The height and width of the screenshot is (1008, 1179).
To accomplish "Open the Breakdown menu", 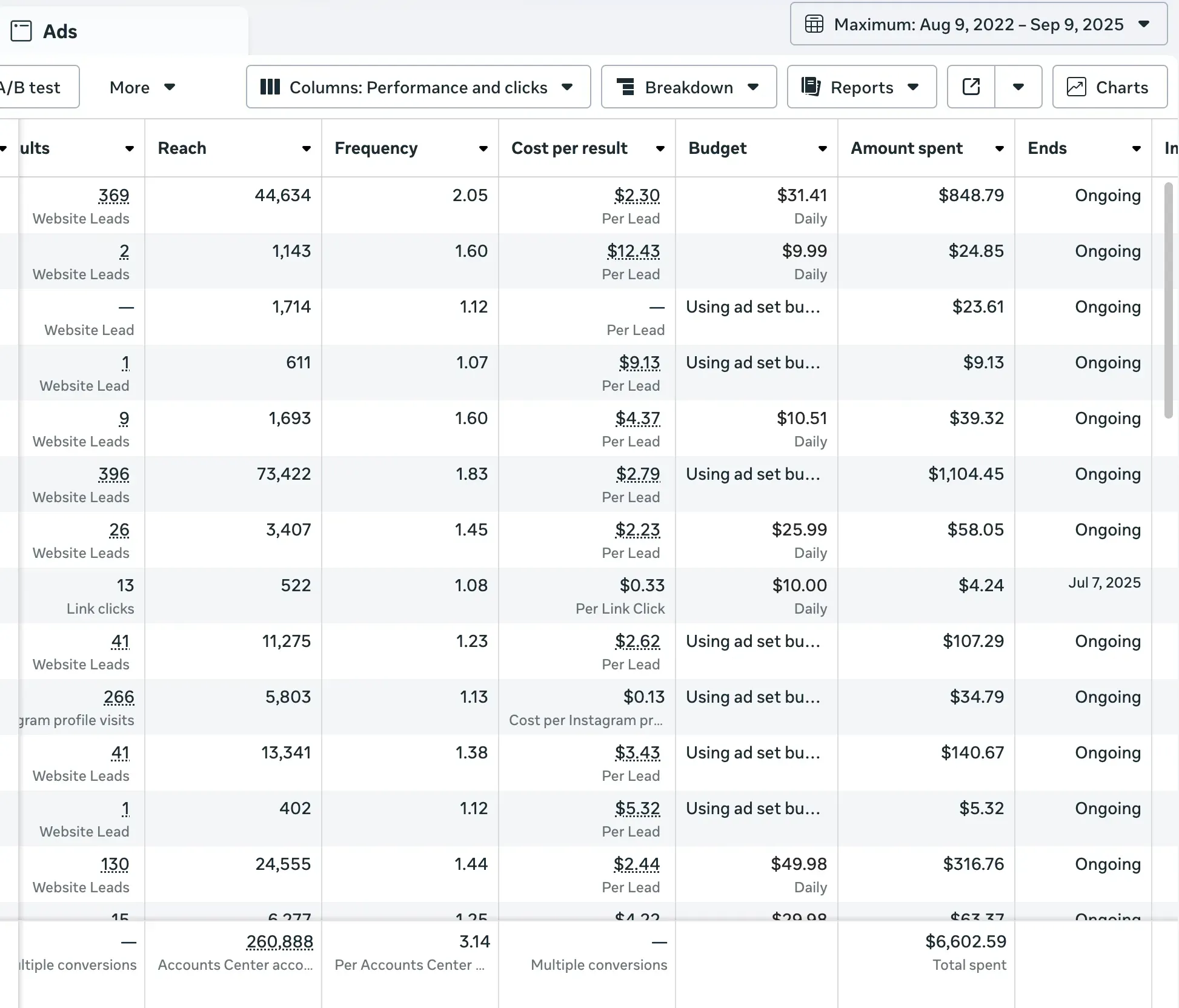I will tap(689, 87).
